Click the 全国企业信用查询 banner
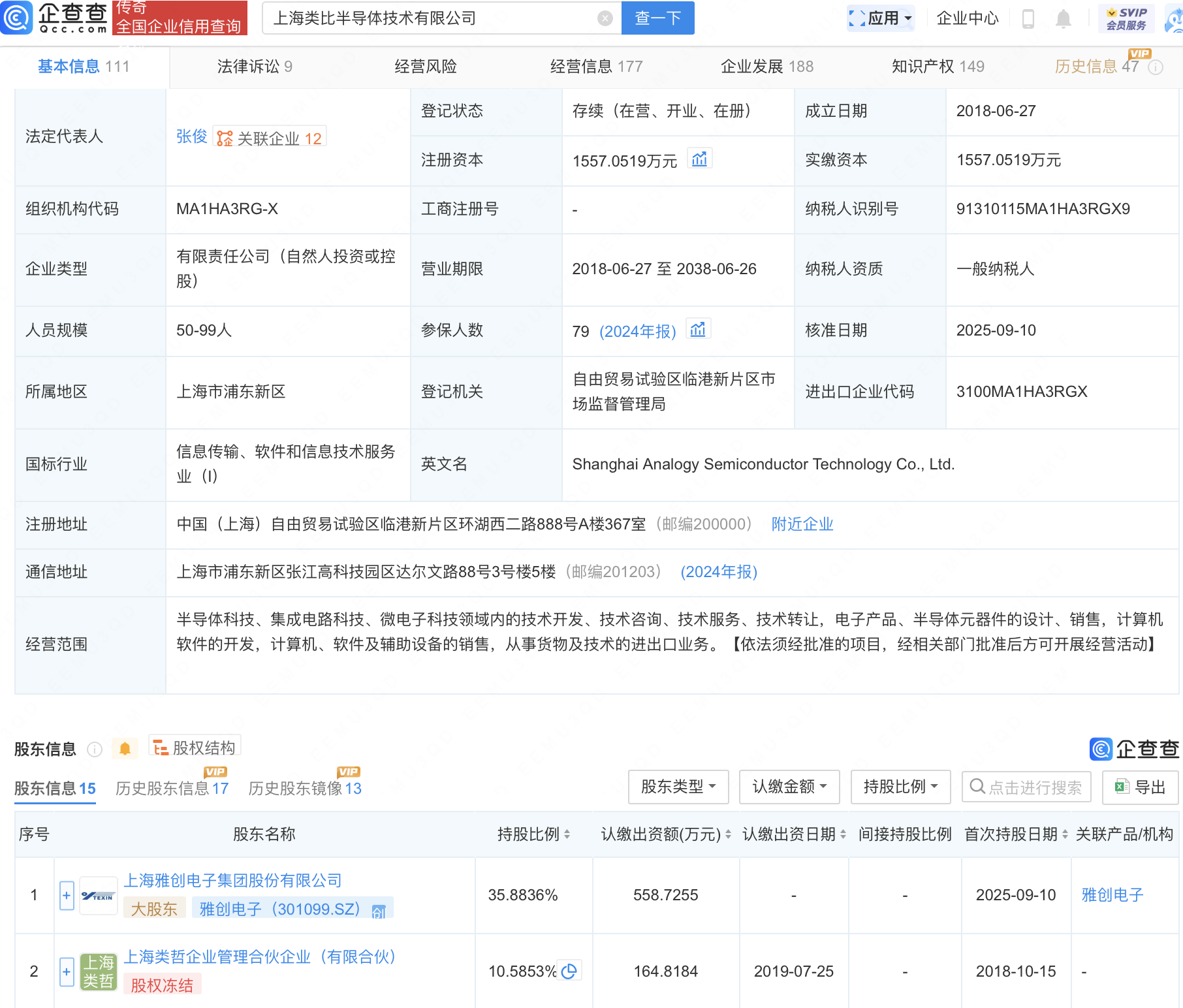This screenshot has width=1183, height=1008. 180,18
